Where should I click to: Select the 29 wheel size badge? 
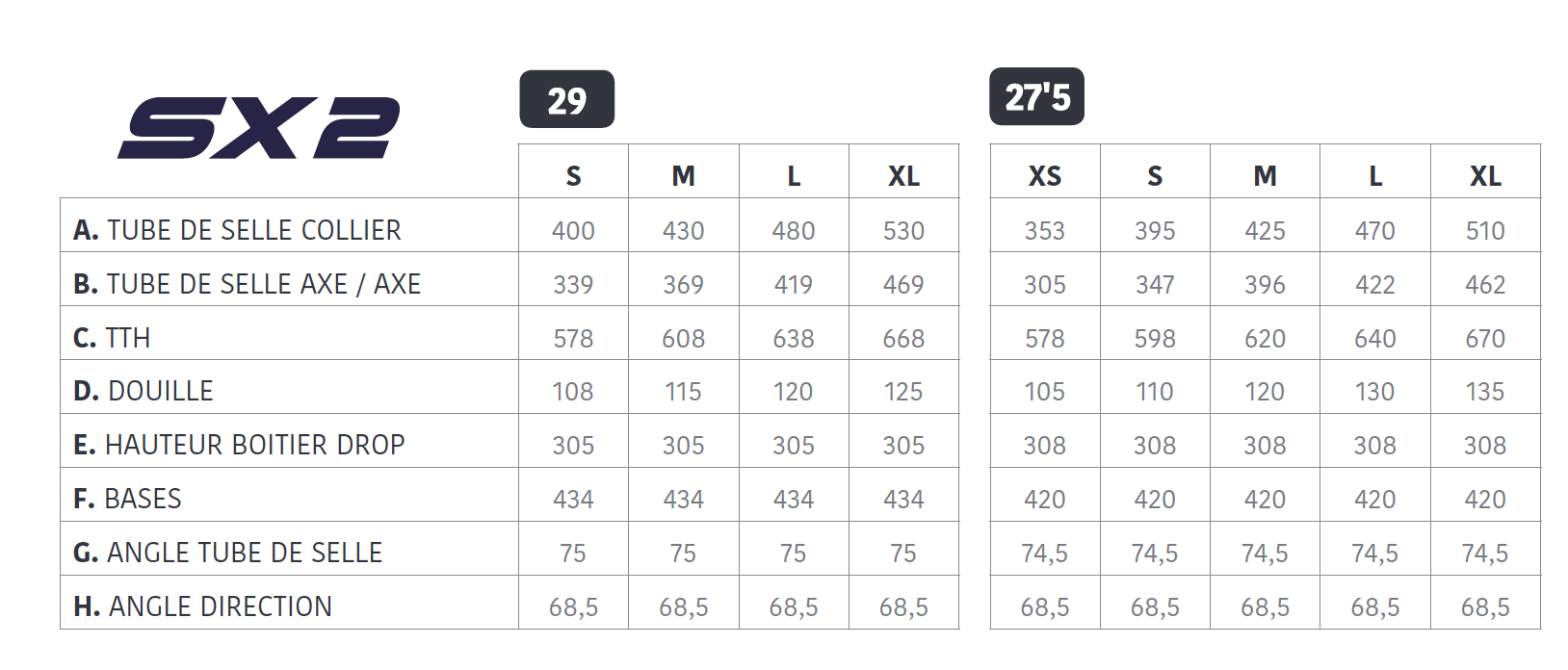coord(566,99)
